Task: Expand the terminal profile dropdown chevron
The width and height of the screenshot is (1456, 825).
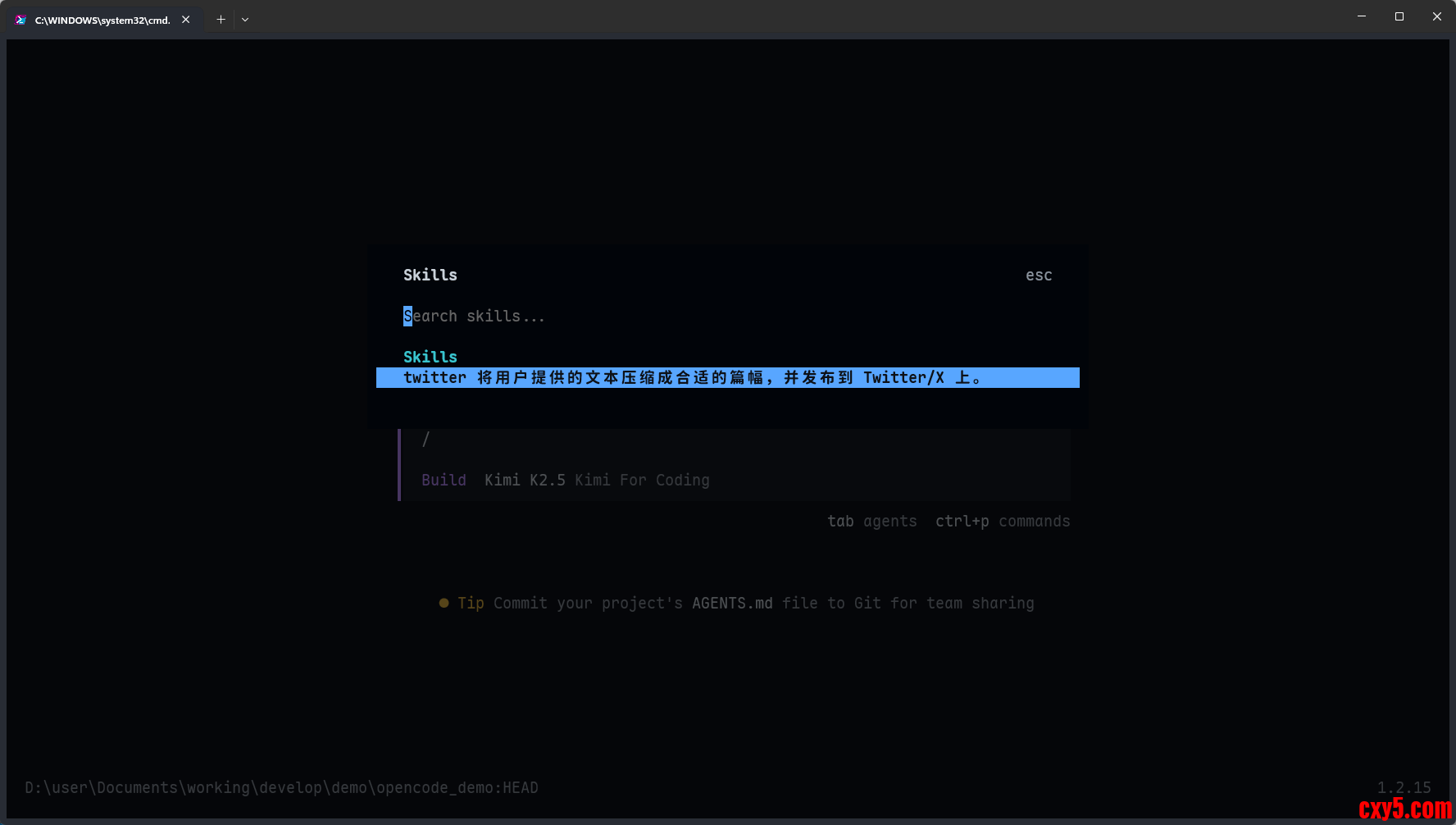Action: click(245, 20)
